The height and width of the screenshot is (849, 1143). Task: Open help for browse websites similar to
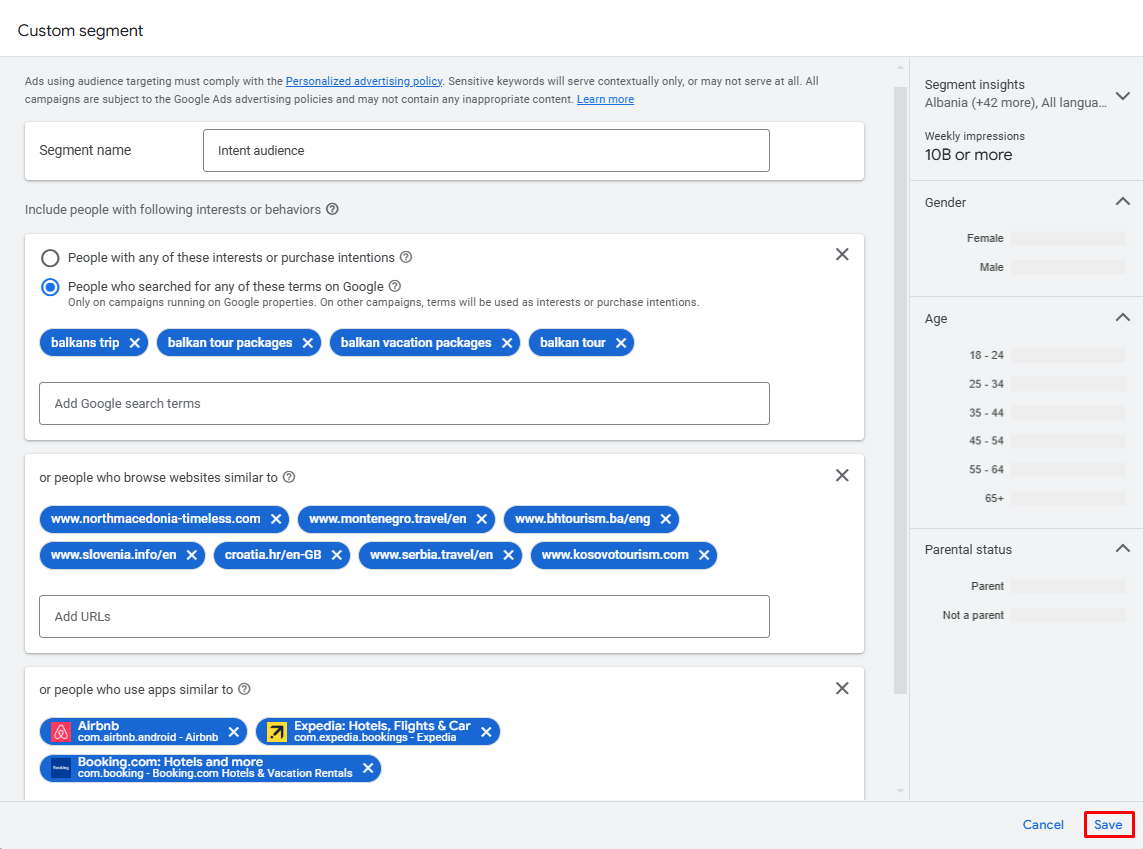coord(289,477)
